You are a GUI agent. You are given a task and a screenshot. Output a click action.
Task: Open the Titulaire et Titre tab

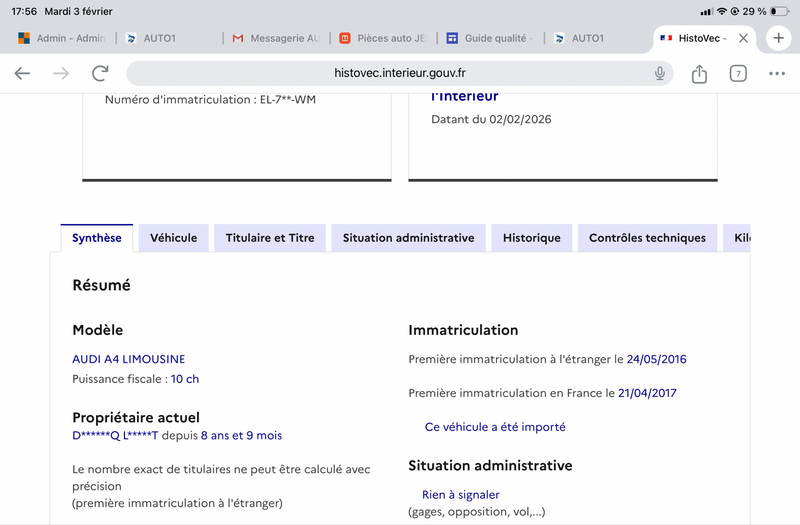(x=270, y=238)
